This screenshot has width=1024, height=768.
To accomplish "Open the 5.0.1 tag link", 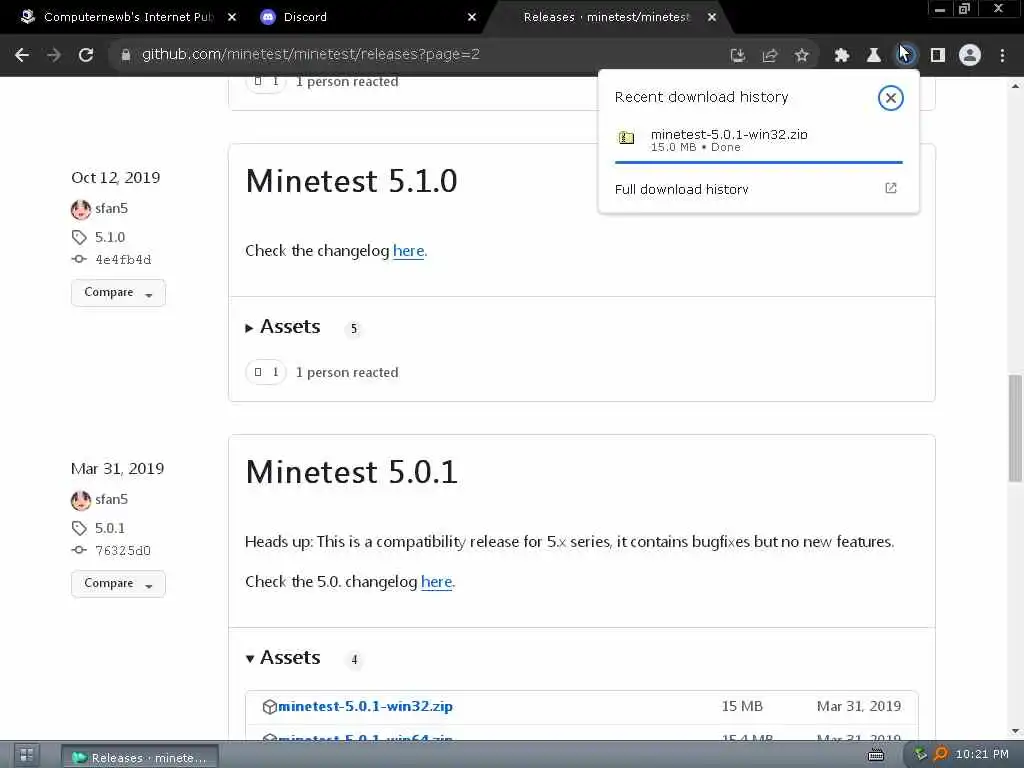I will click(110, 528).
